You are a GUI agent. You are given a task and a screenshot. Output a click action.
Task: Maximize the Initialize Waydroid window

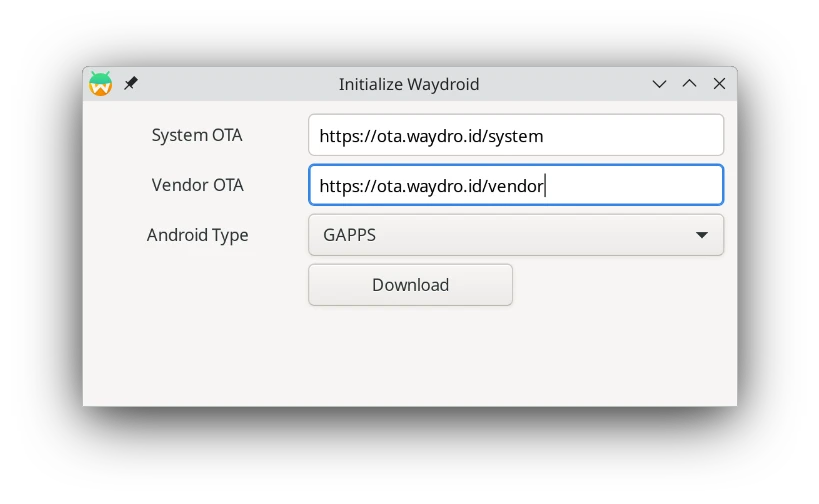coord(689,84)
